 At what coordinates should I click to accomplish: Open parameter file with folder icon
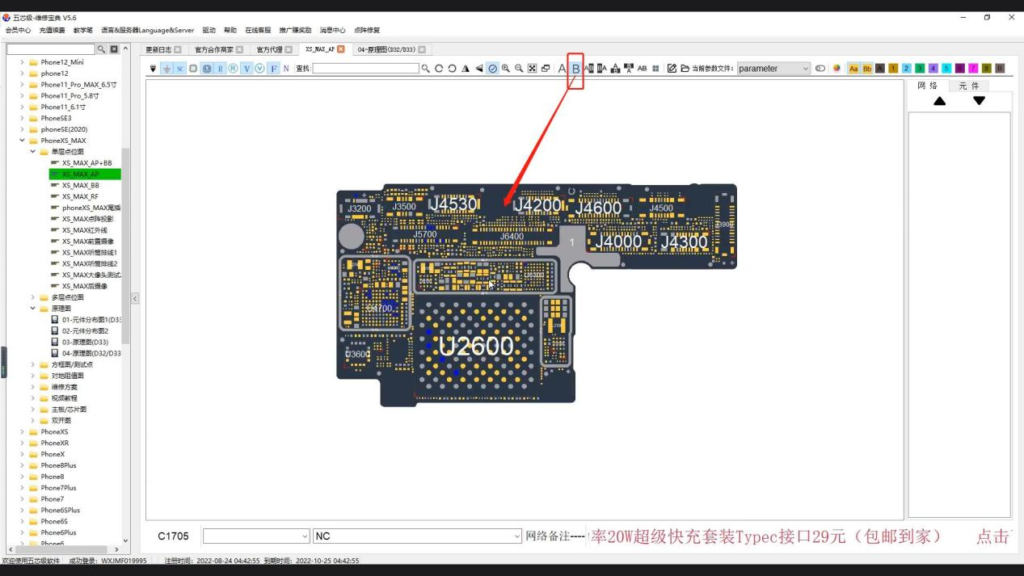685,69
